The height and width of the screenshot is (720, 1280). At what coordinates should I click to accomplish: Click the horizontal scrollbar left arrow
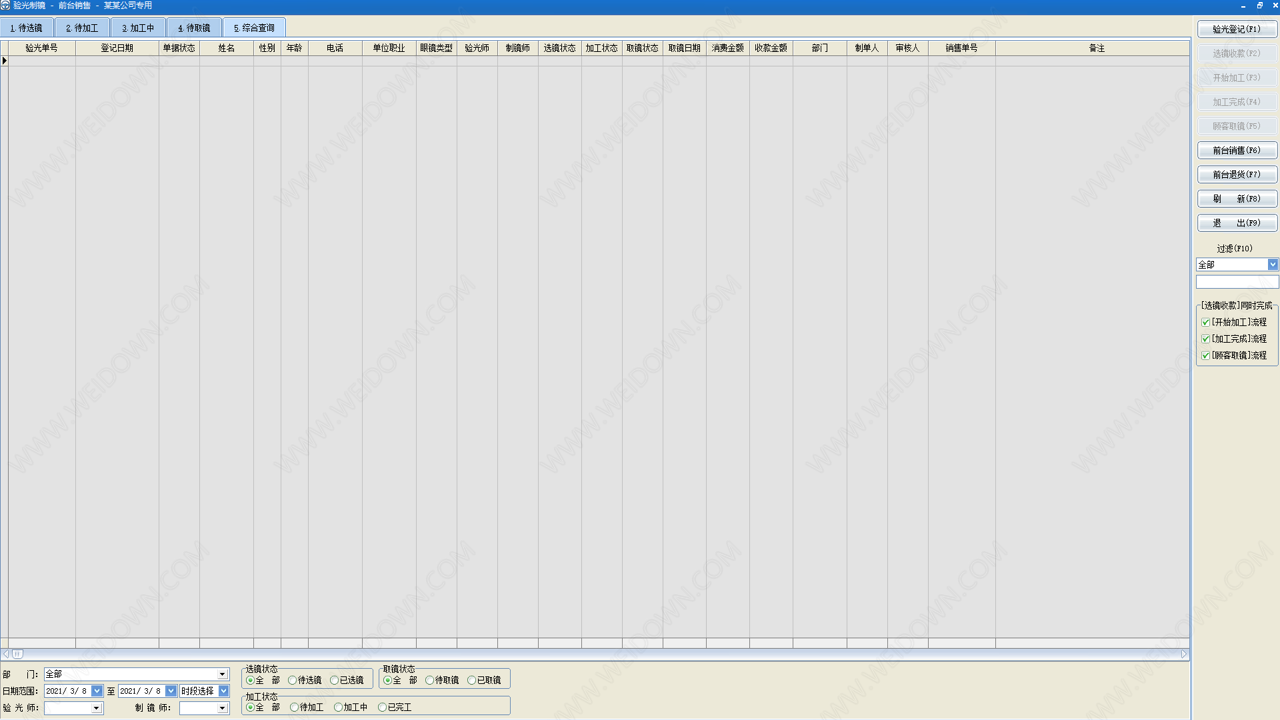(x=5, y=654)
